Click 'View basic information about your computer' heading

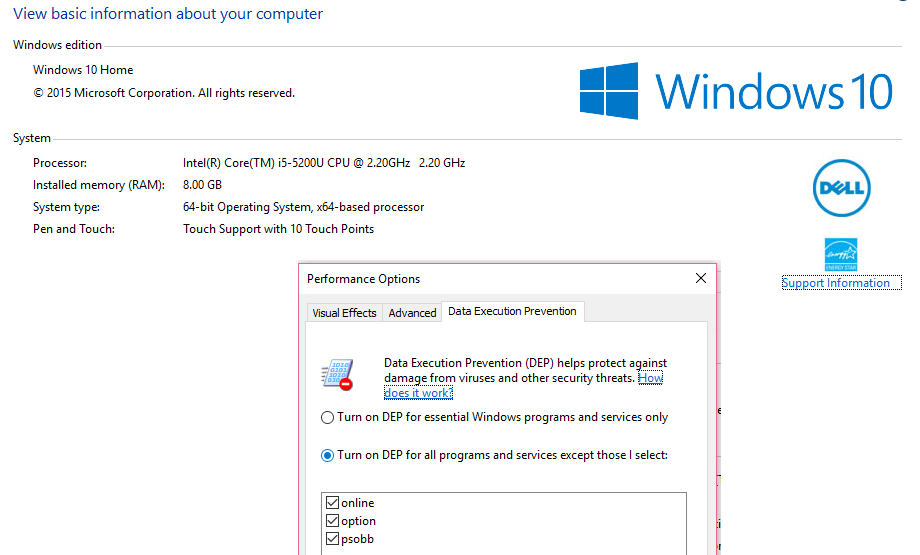click(168, 13)
